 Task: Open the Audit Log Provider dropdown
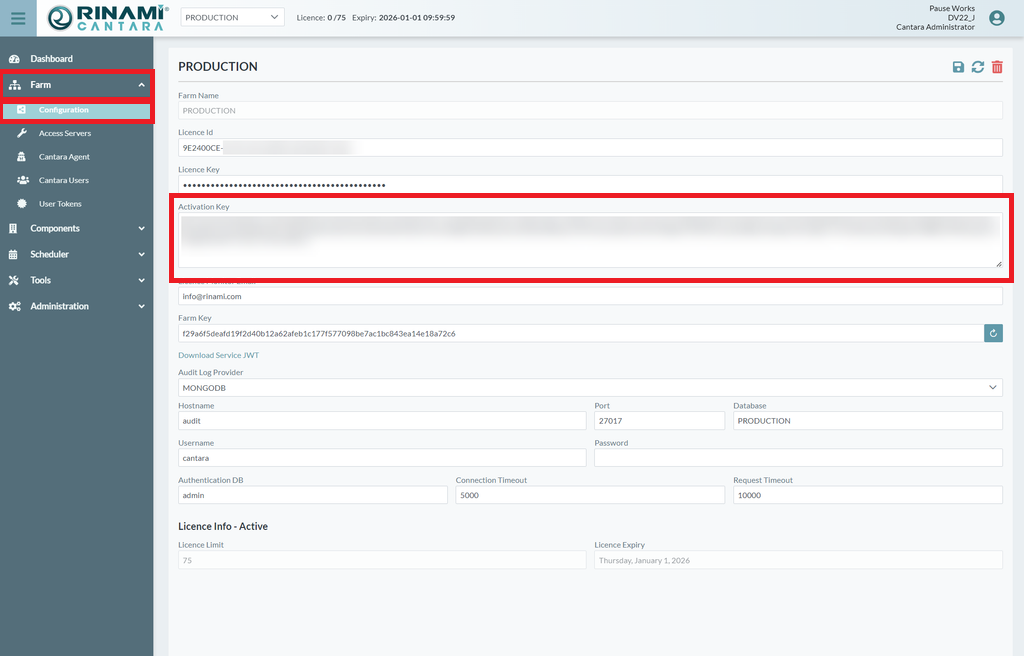click(x=590, y=387)
